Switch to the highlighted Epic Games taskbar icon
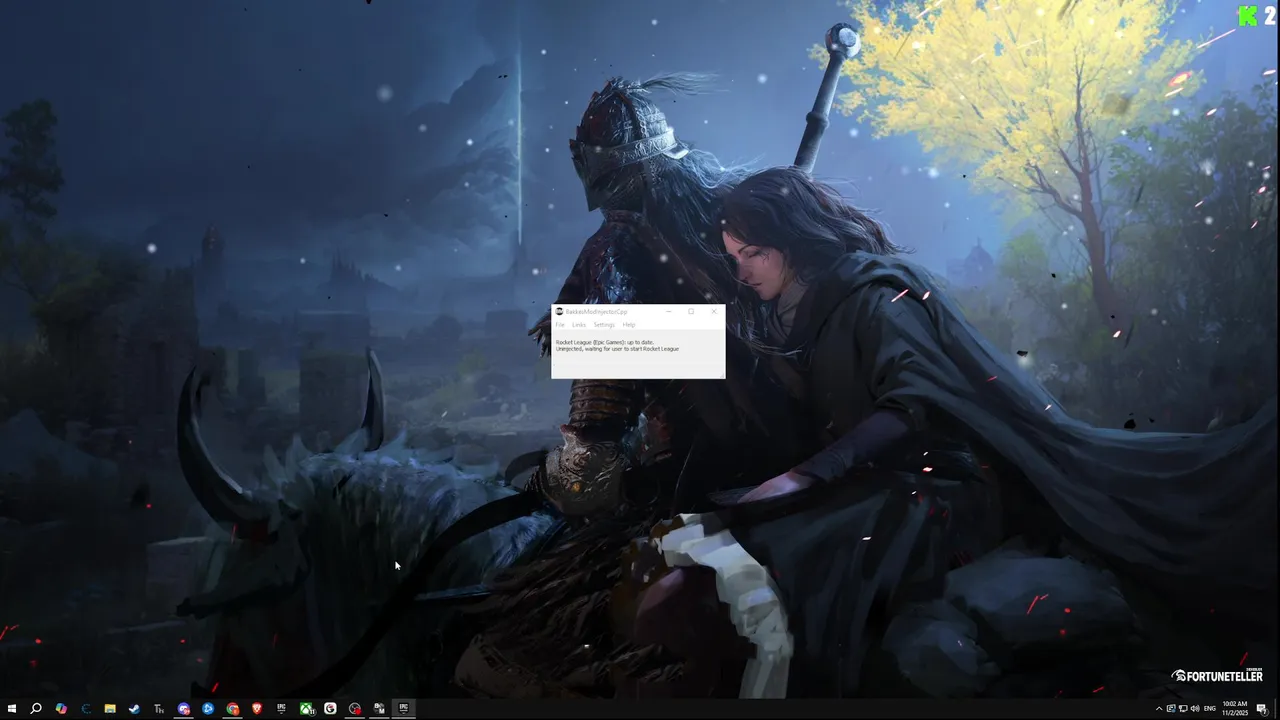 [x=403, y=709]
